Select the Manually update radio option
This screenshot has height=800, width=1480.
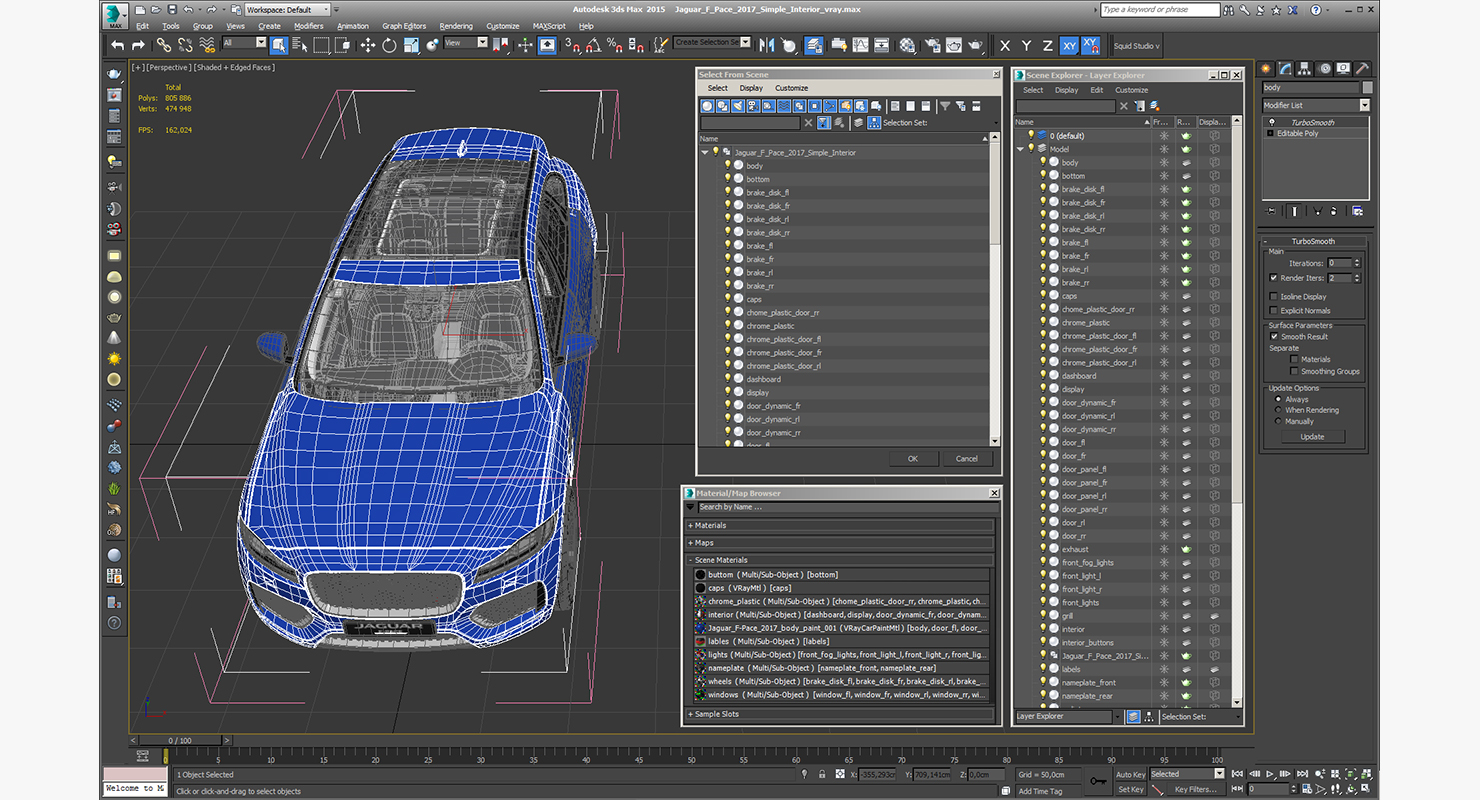[x=1278, y=421]
